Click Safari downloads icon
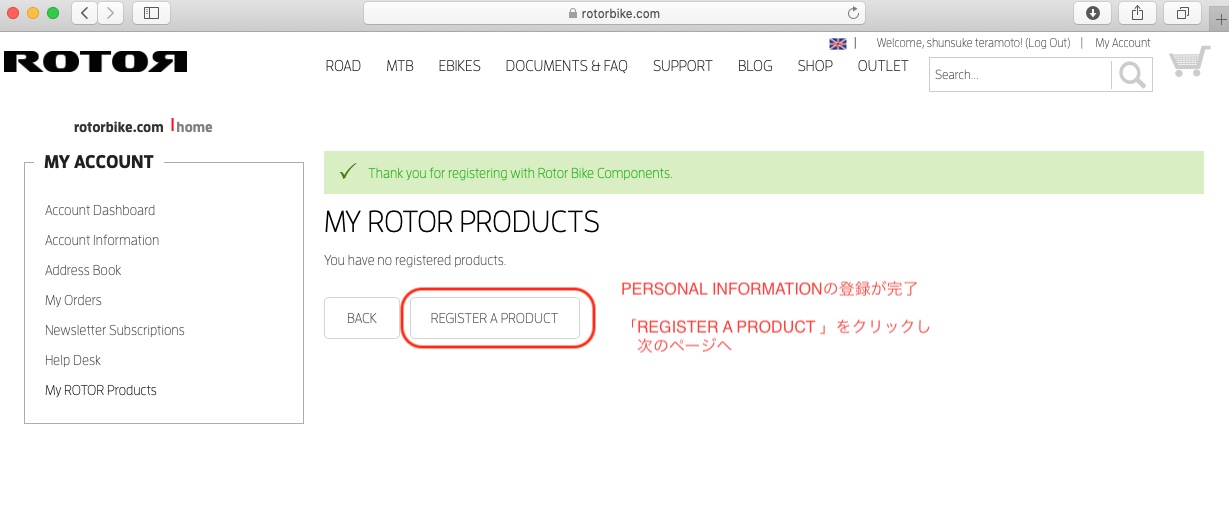 click(1093, 13)
